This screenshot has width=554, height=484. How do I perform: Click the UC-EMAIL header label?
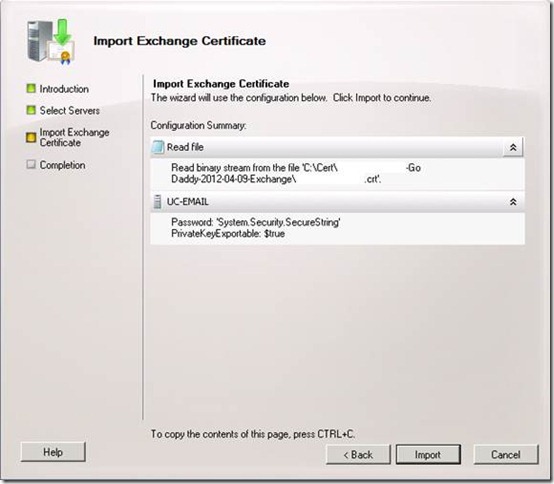point(188,202)
